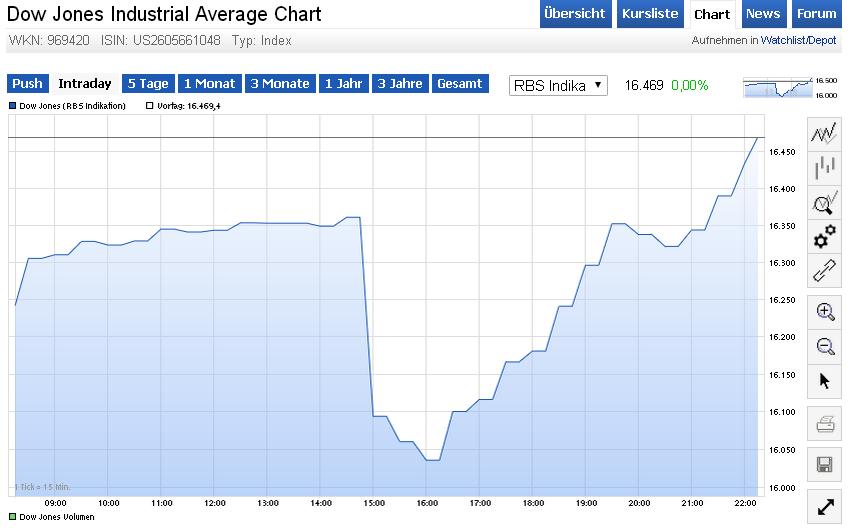Zoom in on the chart
The width and height of the screenshot is (849, 529).
(x=825, y=311)
